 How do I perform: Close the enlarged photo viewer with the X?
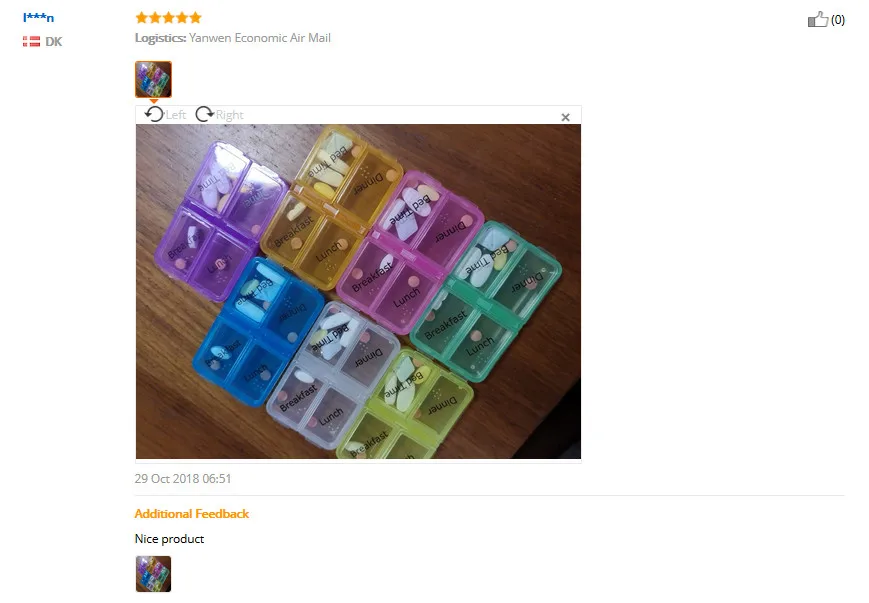tap(565, 117)
